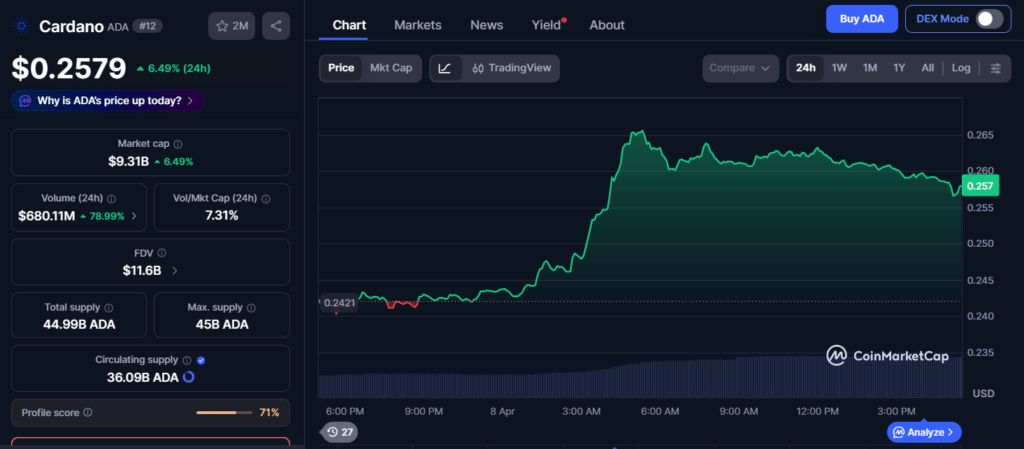Screen dimensions: 1024x449
Task: Click the Analyze button below the chart
Action: pos(924,432)
